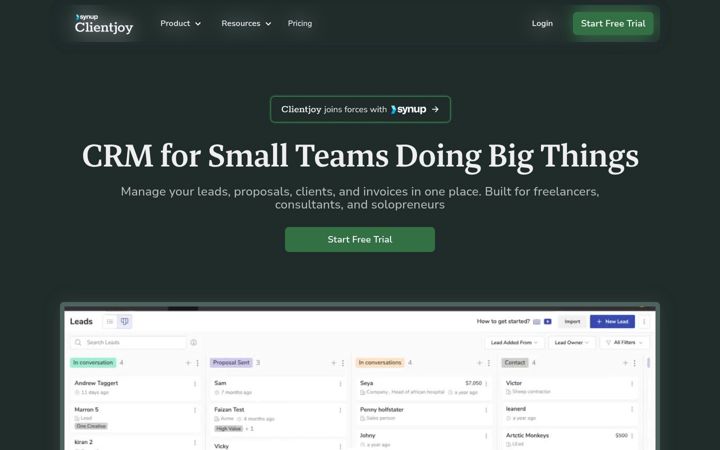Open the Andrew Taggert lead card
Image resolution: width=720 pixels, height=450 pixels.
click(x=135, y=388)
